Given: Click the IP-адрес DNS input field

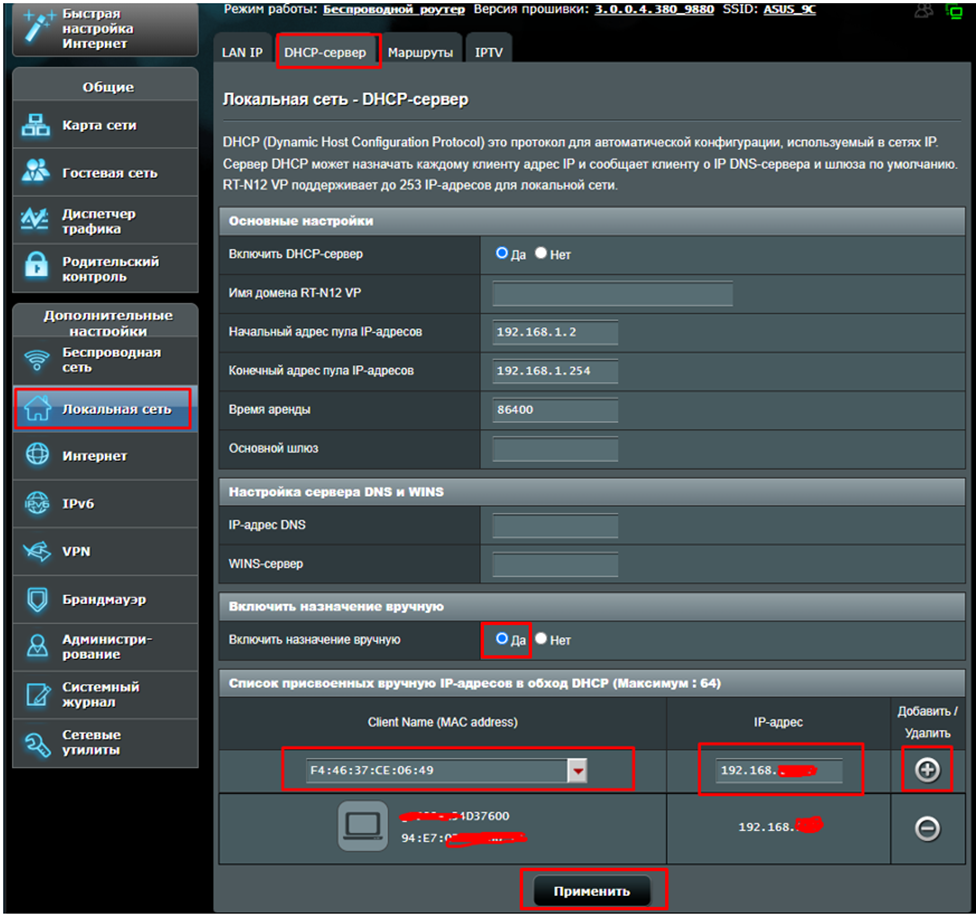Looking at the screenshot, I should pyautogui.click(x=555, y=525).
